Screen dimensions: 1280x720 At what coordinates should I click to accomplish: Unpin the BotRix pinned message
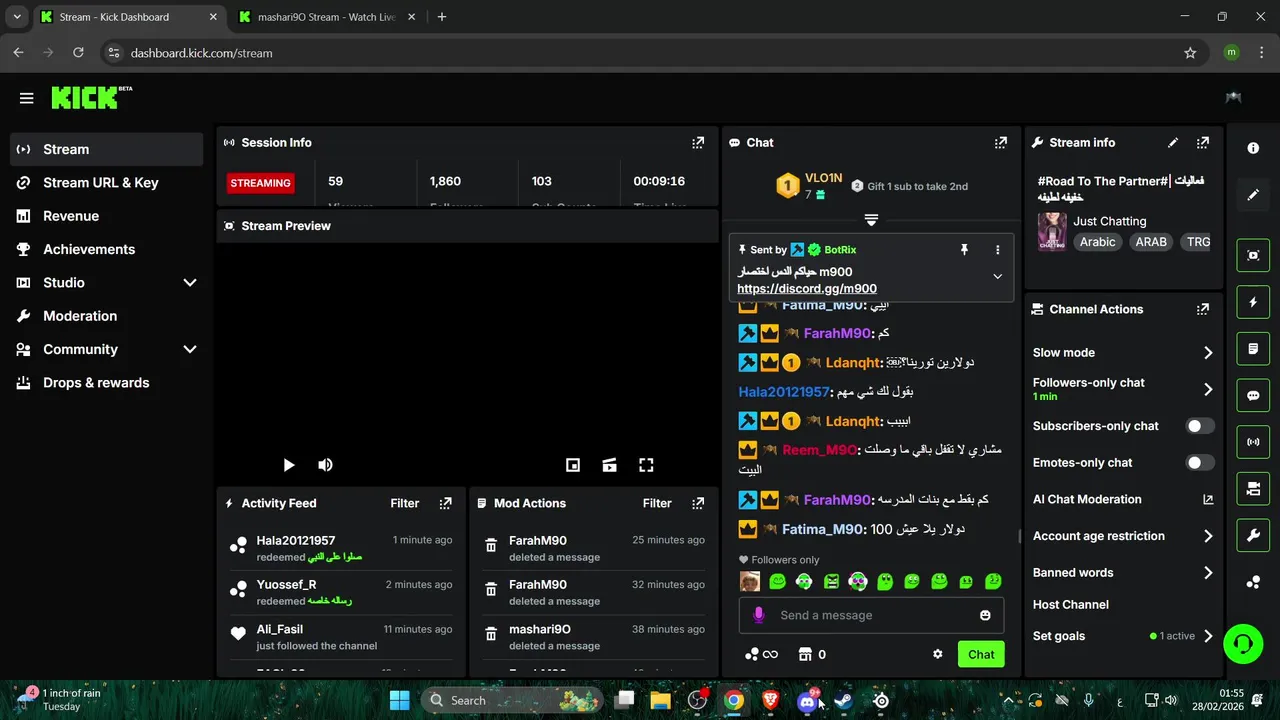click(964, 250)
